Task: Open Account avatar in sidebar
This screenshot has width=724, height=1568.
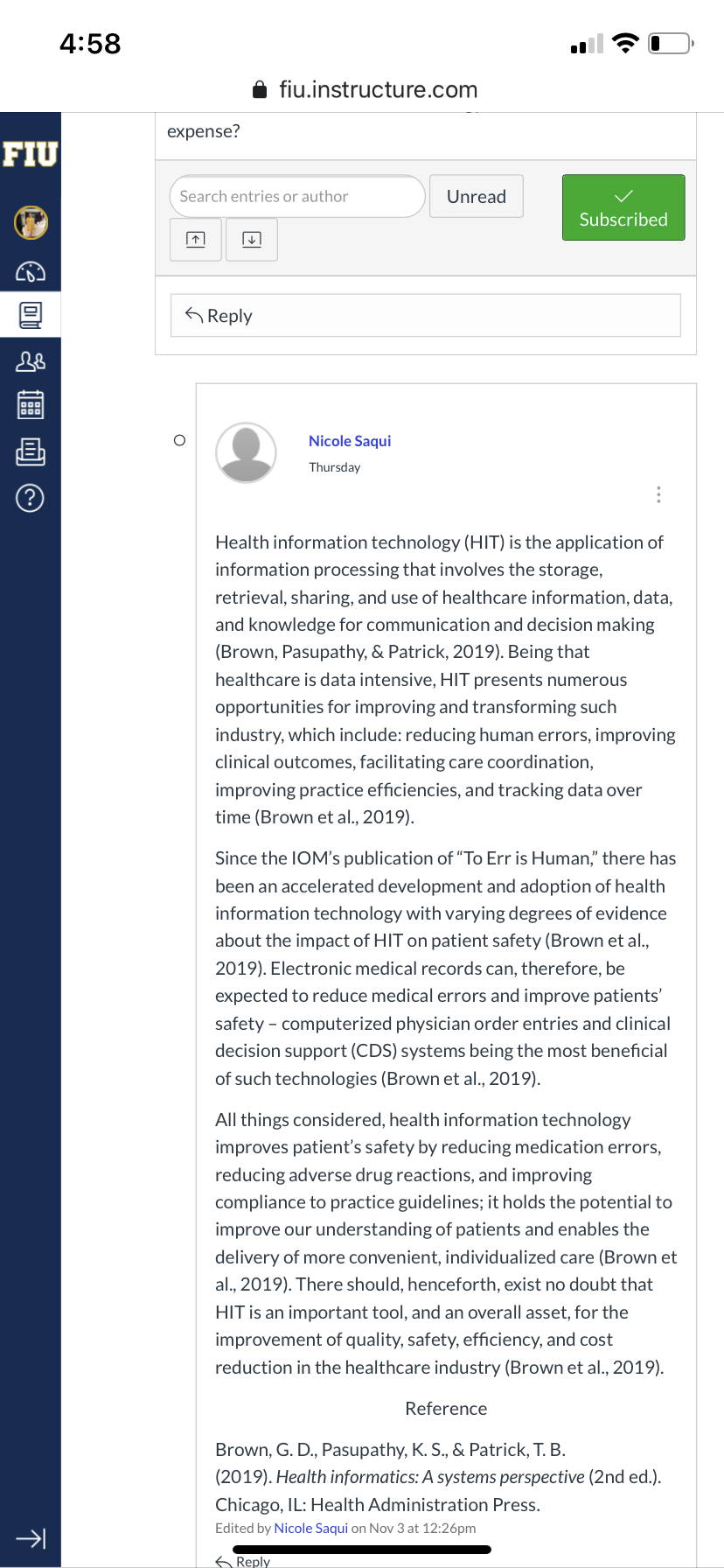Action: (x=31, y=222)
